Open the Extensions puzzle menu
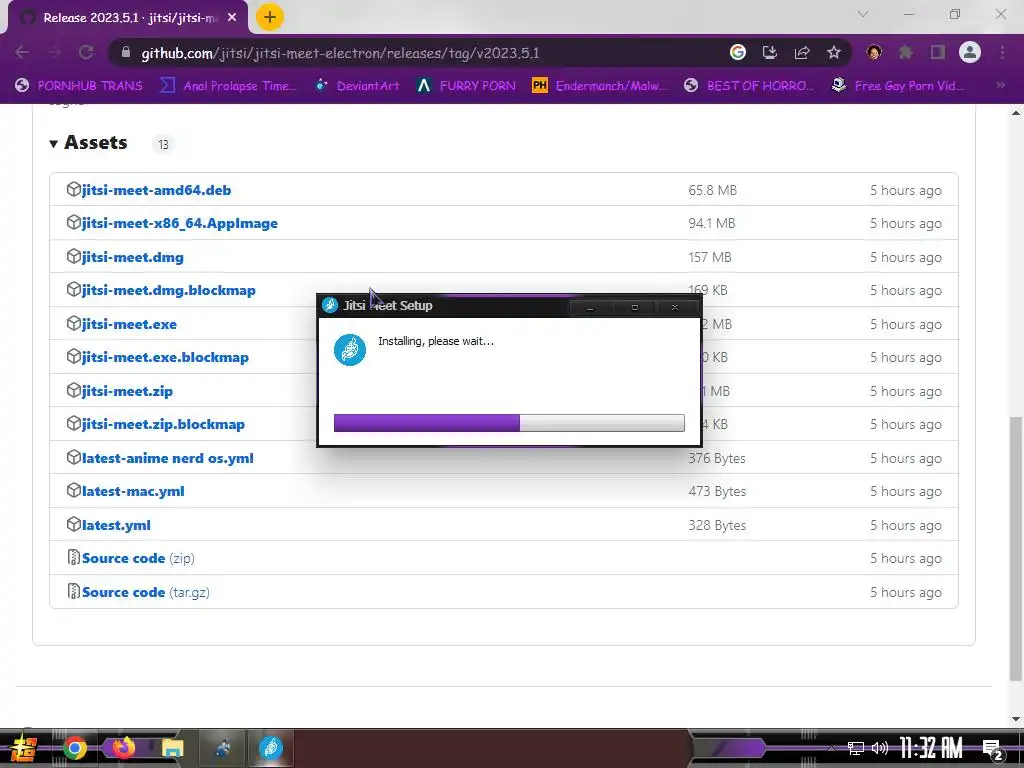The image size is (1024, 768). tap(906, 52)
